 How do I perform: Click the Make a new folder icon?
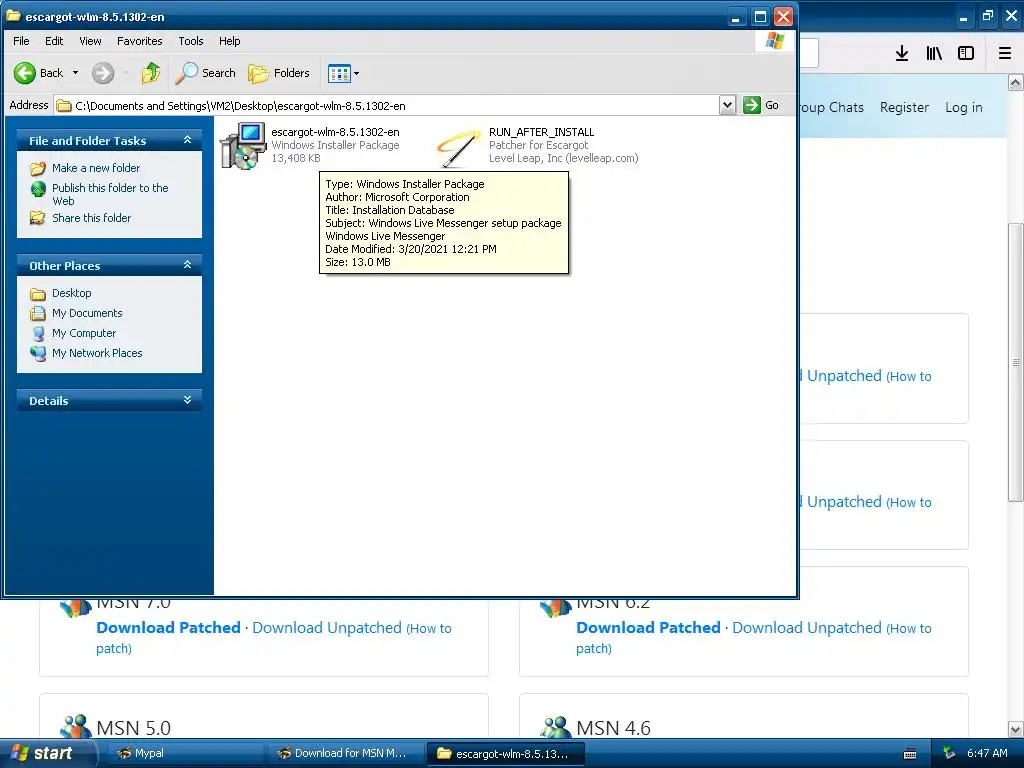(38, 168)
